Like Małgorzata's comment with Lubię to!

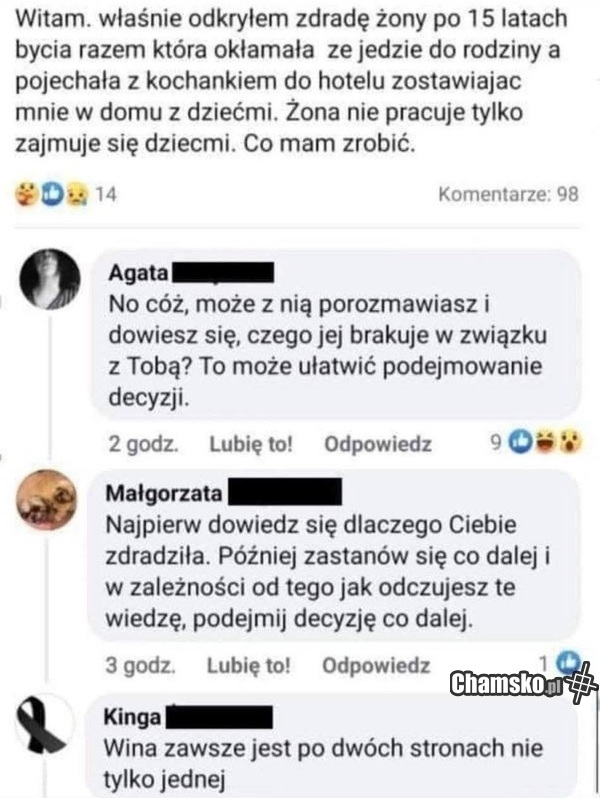coord(249,665)
